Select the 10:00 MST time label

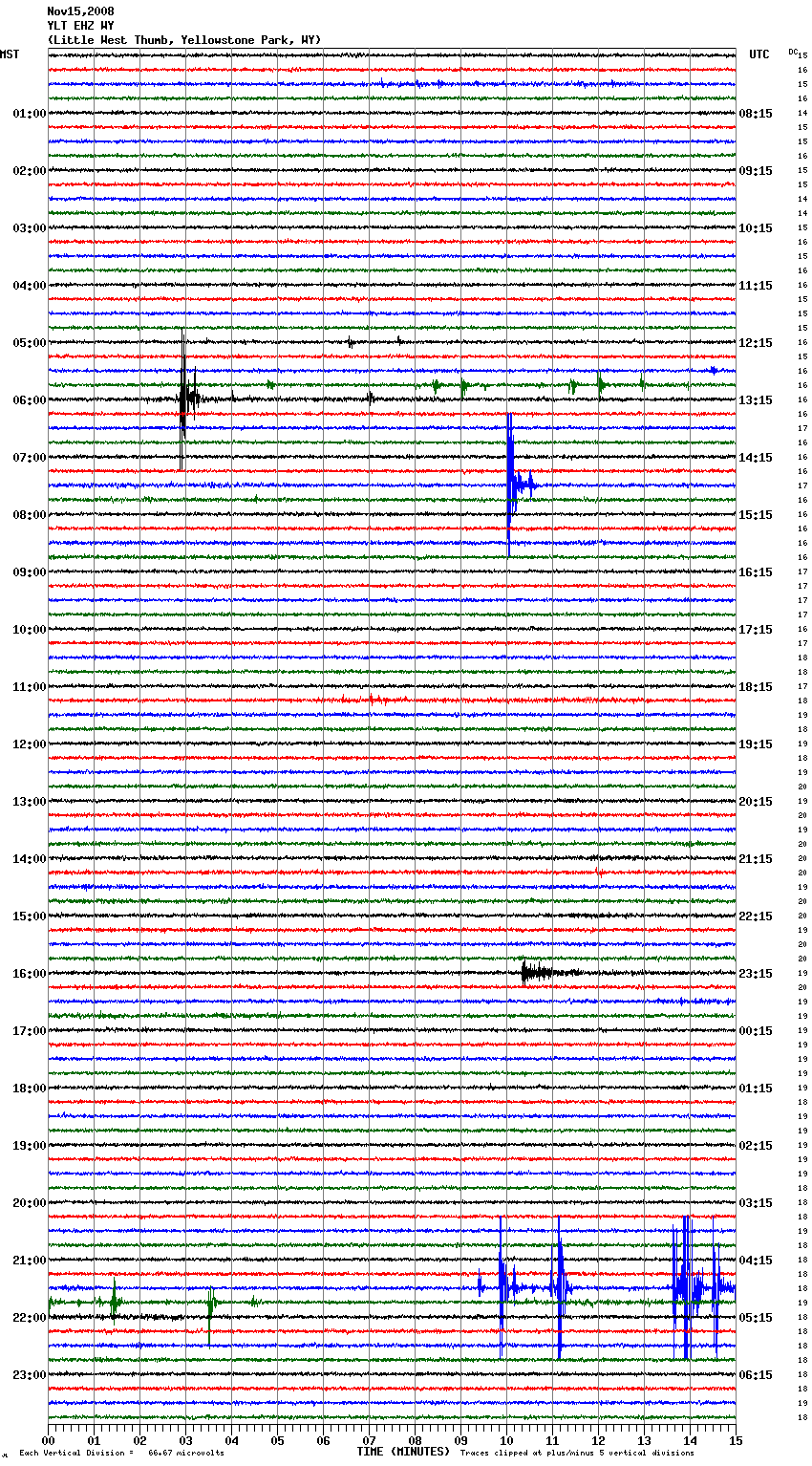30,630
